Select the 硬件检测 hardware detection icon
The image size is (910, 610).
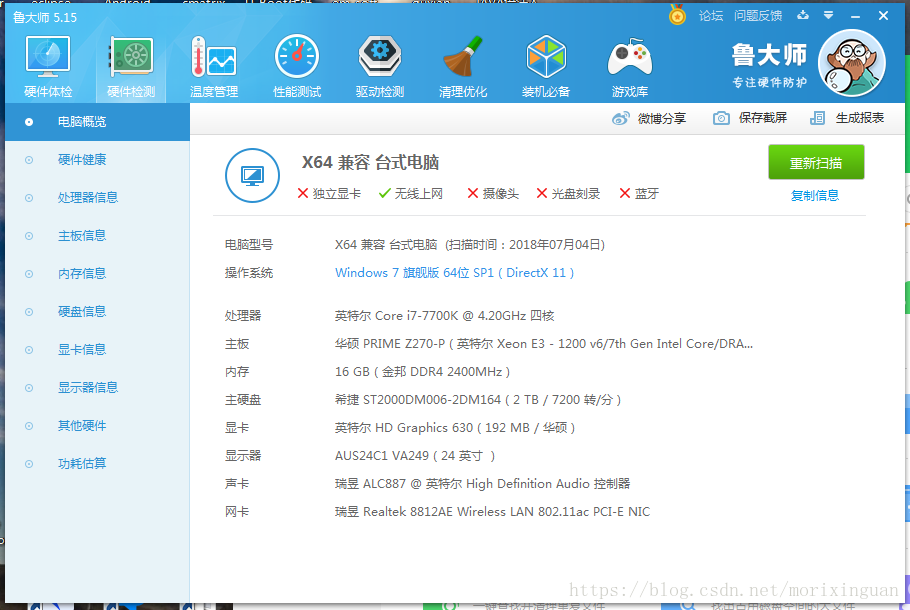[131, 67]
